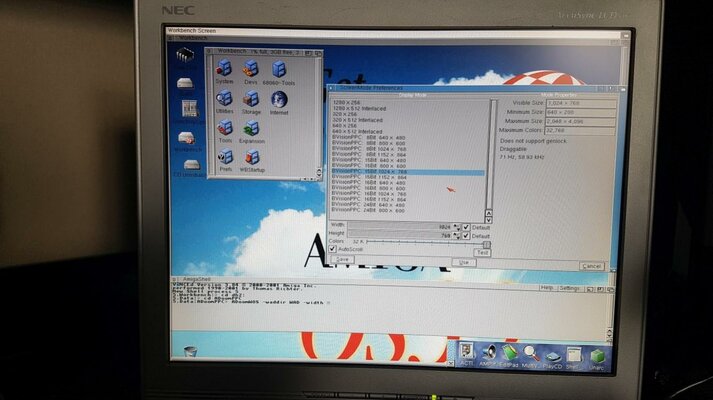The image size is (713, 400).
Task: Toggle the Width Default checkbox
Action: click(467, 228)
